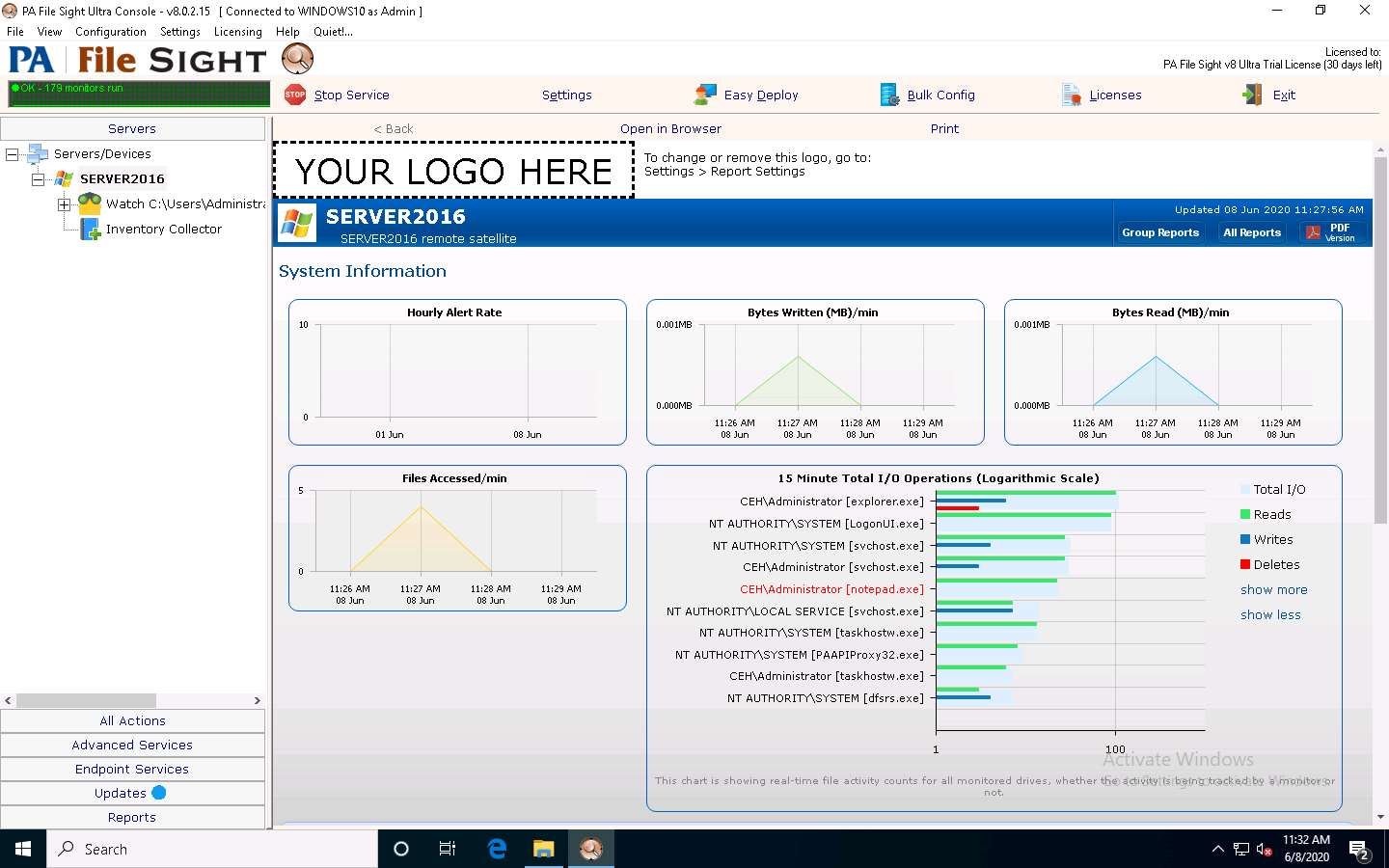Click the Bulk Config document icon
The height and width of the screenshot is (868, 1389).
[889, 95]
